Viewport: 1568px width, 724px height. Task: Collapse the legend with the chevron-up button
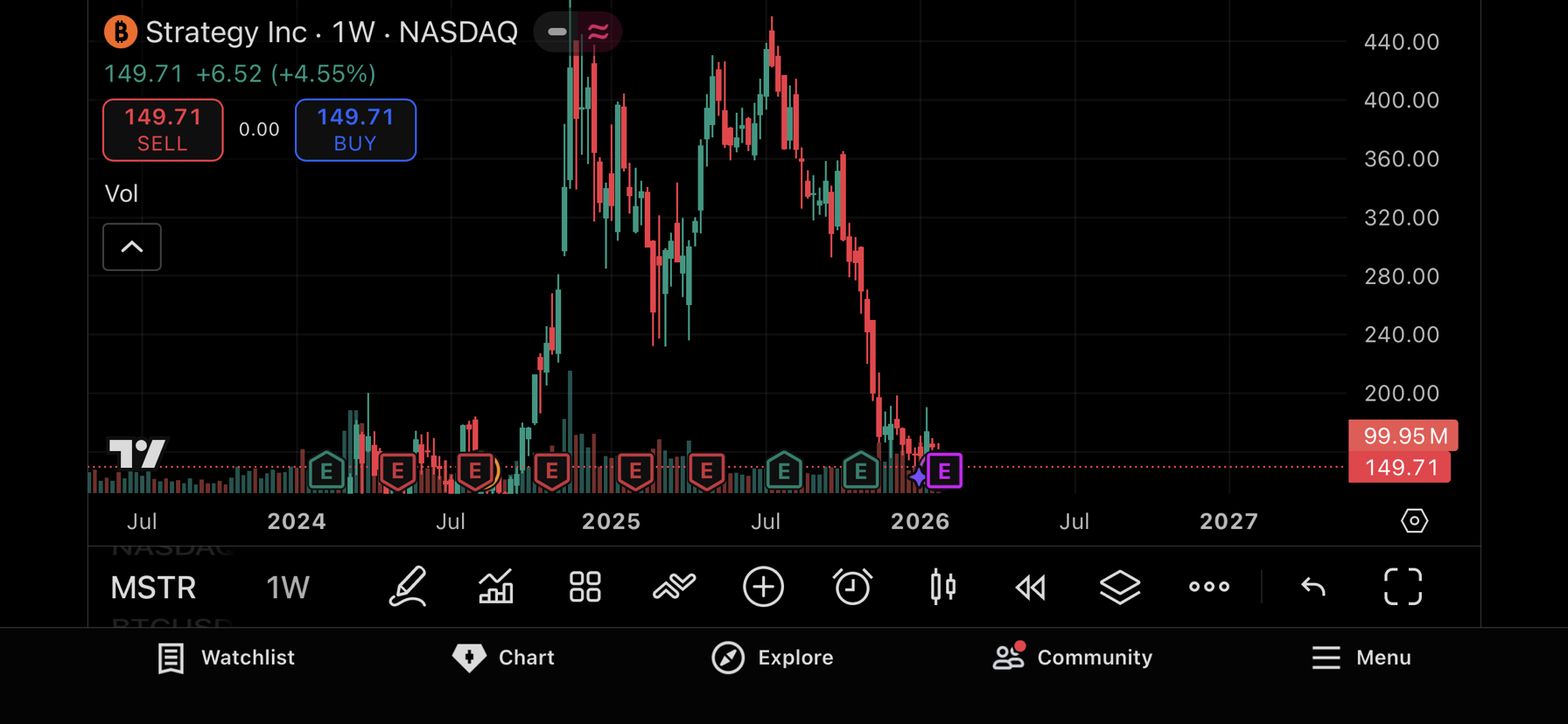[x=132, y=247]
